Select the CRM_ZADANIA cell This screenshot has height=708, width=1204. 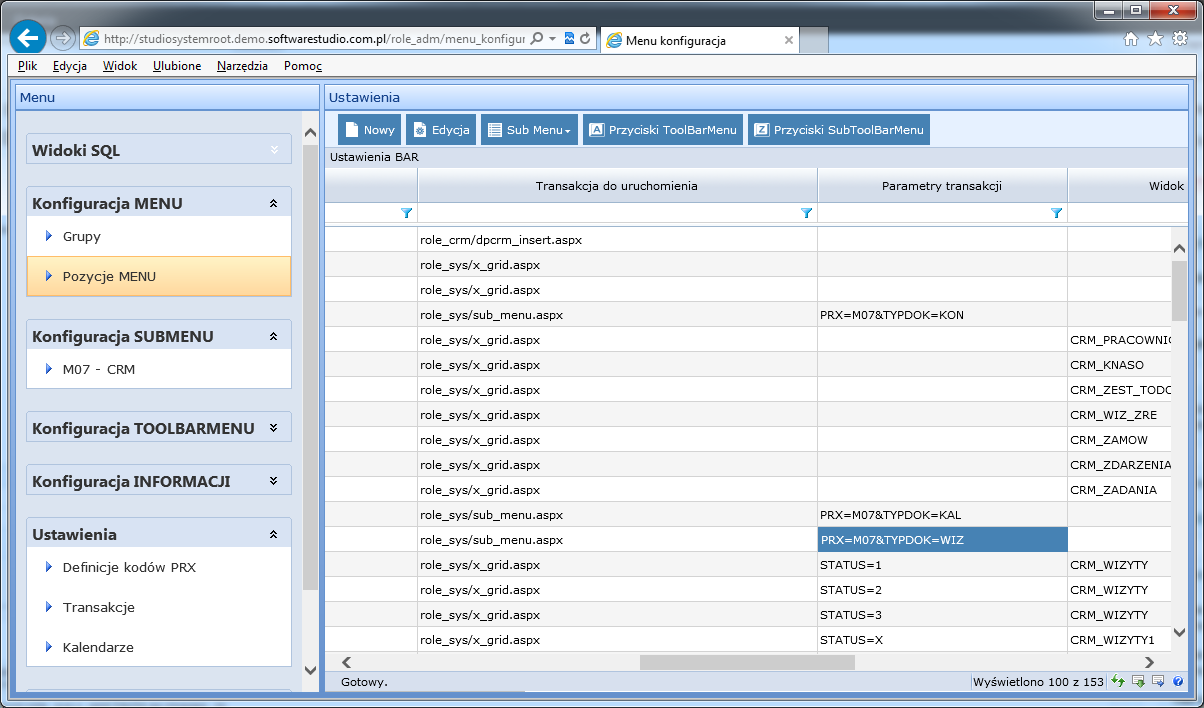1120,490
